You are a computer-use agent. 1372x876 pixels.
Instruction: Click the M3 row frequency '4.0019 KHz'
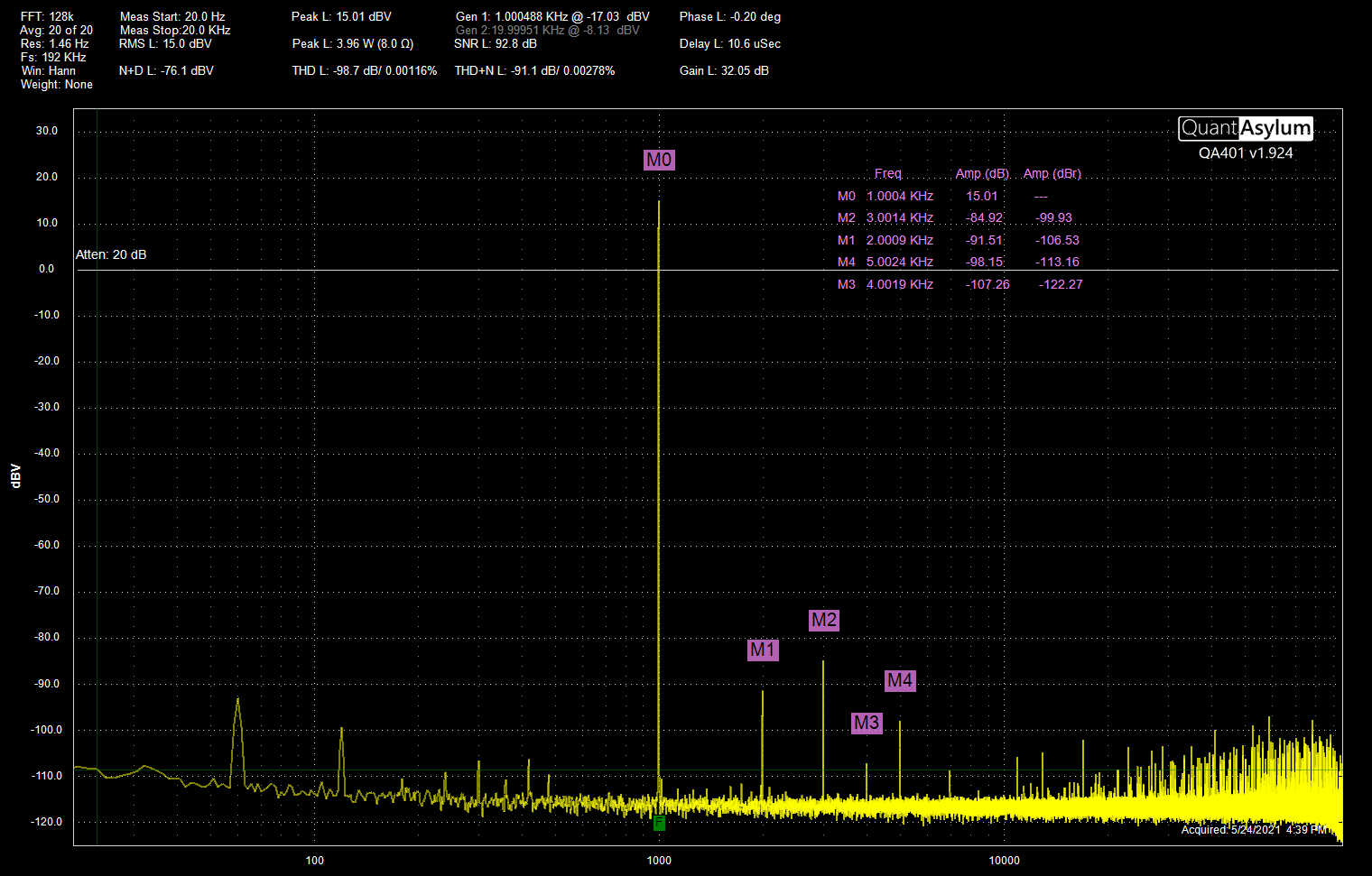click(x=900, y=284)
